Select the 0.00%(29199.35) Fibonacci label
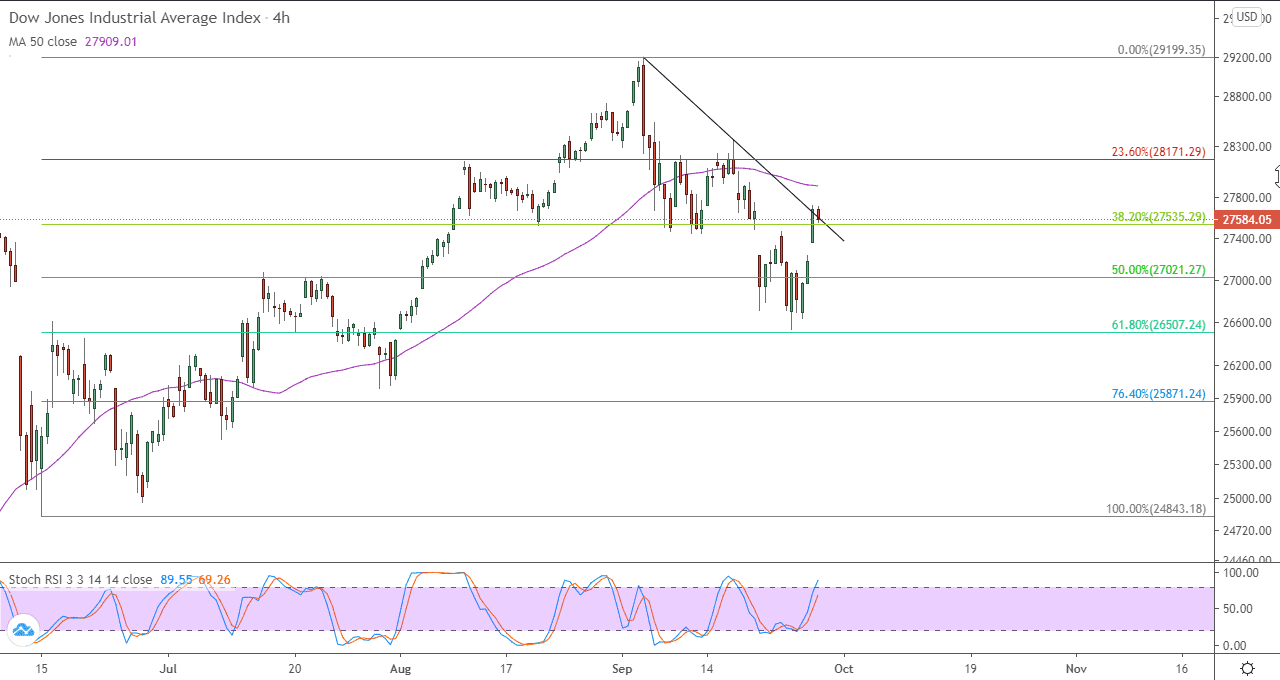 tap(1161, 49)
